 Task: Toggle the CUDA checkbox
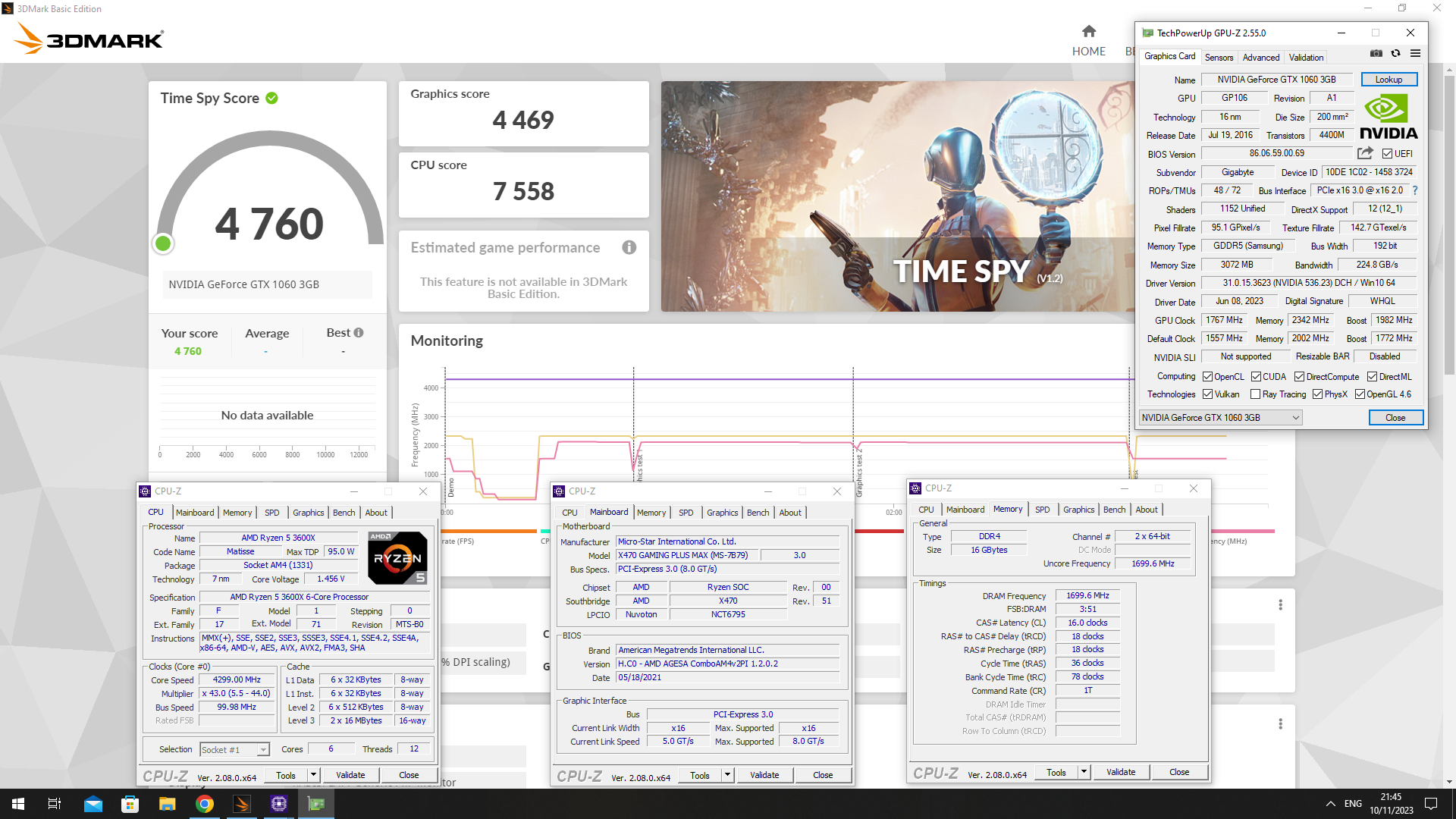pos(1256,377)
